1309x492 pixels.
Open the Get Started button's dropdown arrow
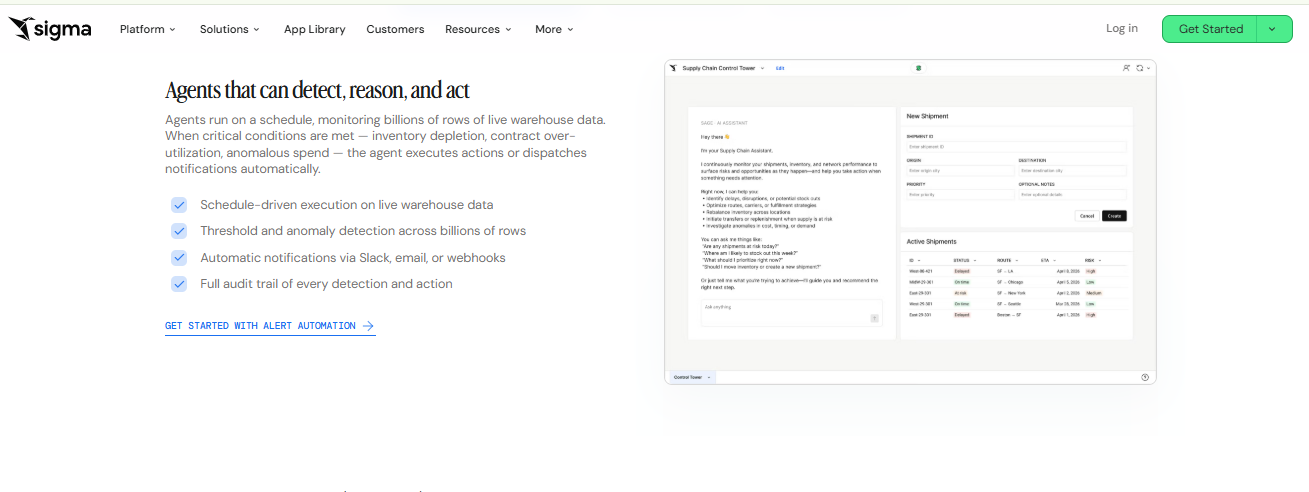tap(1272, 29)
